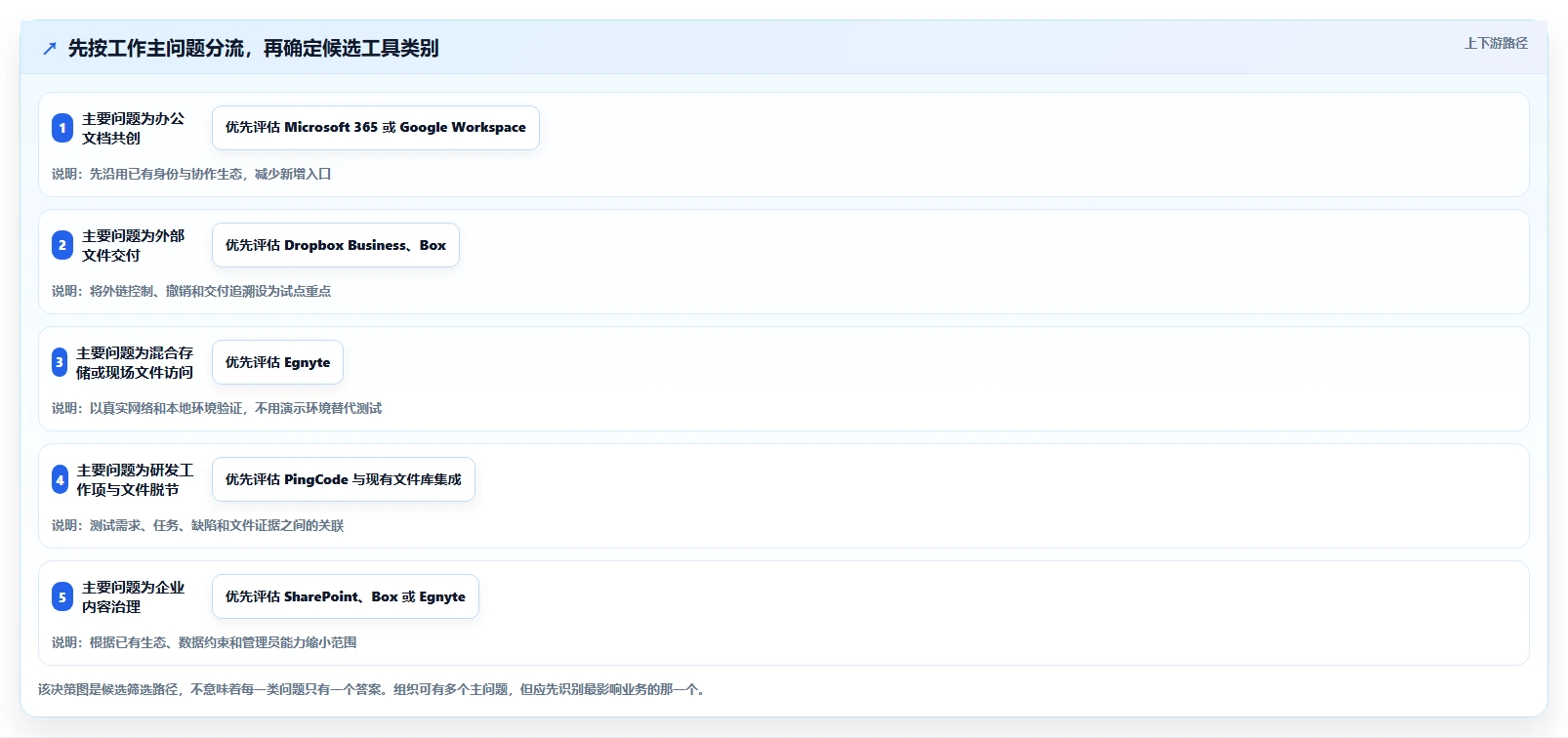Click note 说明:以真实网络和本地环境验证
Viewport: 1568px width, 738px height.
click(217, 408)
